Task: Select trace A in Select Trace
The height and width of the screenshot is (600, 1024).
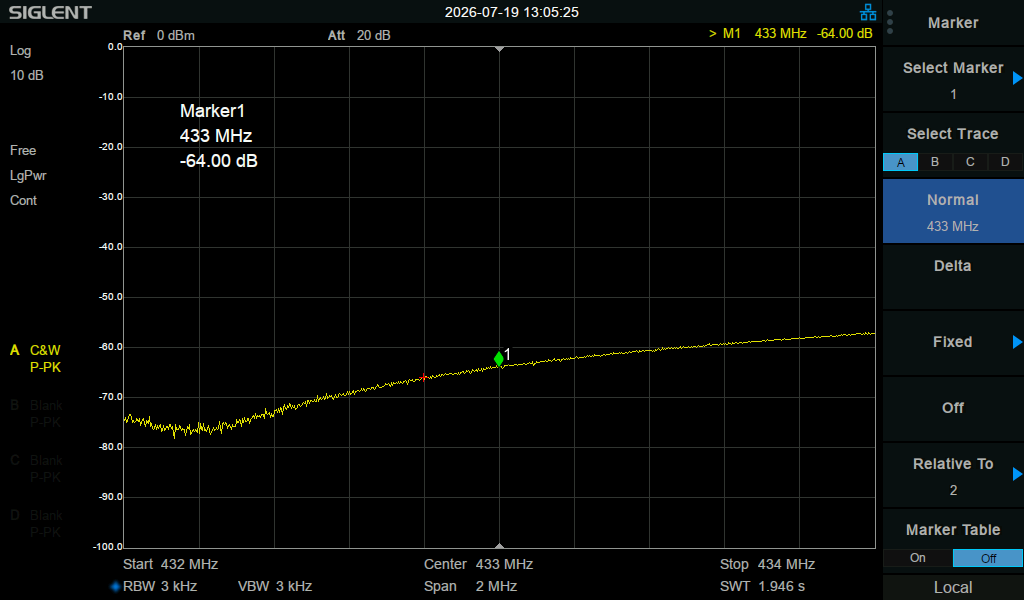Action: click(901, 162)
